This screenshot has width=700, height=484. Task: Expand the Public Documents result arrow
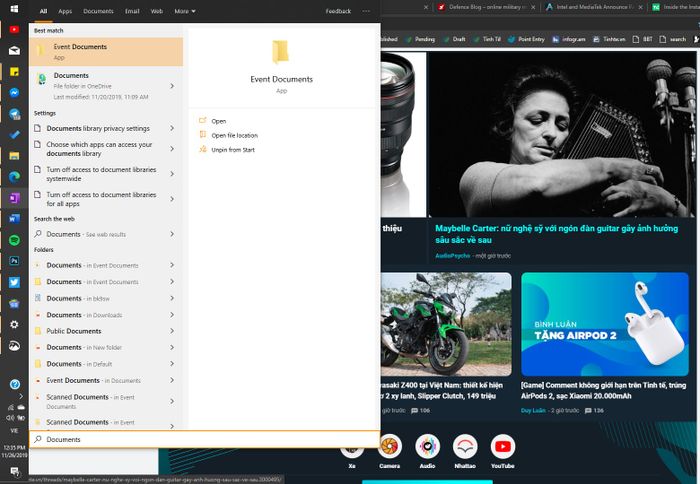(172, 331)
